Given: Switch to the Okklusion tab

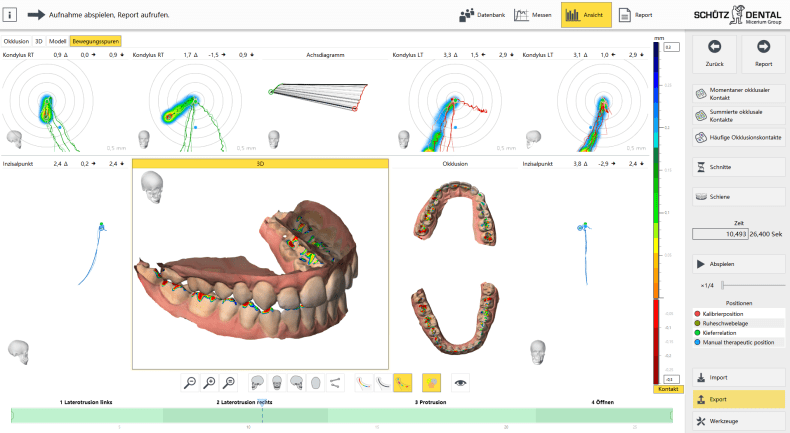Looking at the screenshot, I should point(16,41).
